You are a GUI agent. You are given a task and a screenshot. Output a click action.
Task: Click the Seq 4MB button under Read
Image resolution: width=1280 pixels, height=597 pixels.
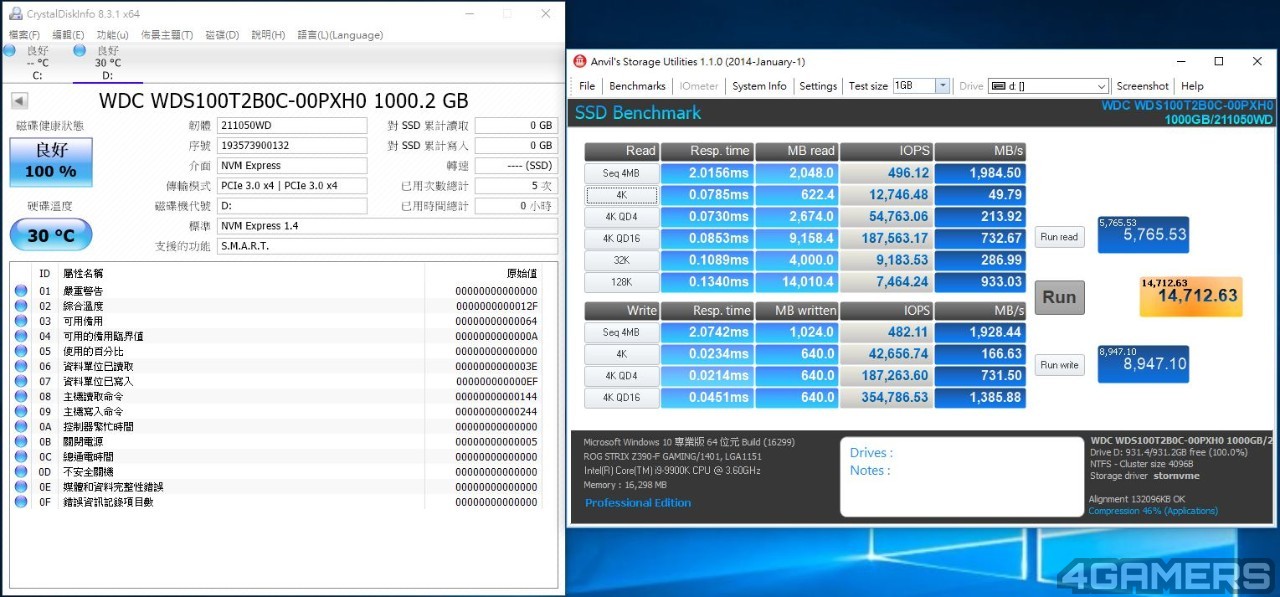pos(620,173)
